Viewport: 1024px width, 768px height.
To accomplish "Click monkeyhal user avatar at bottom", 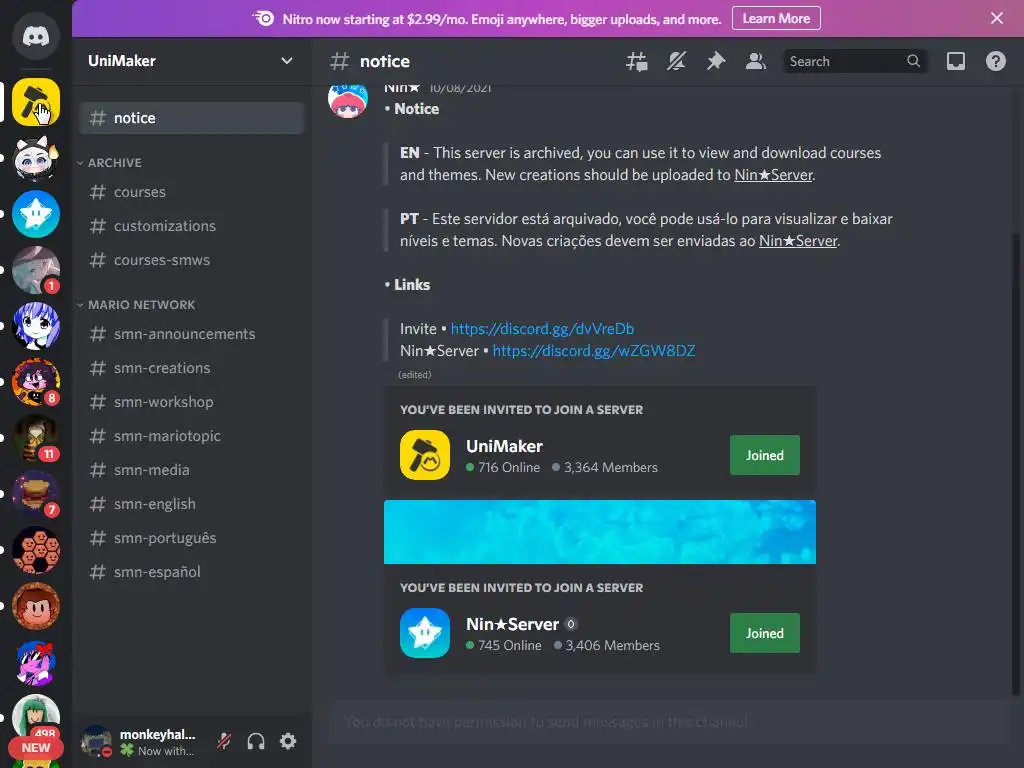I will click(x=96, y=741).
